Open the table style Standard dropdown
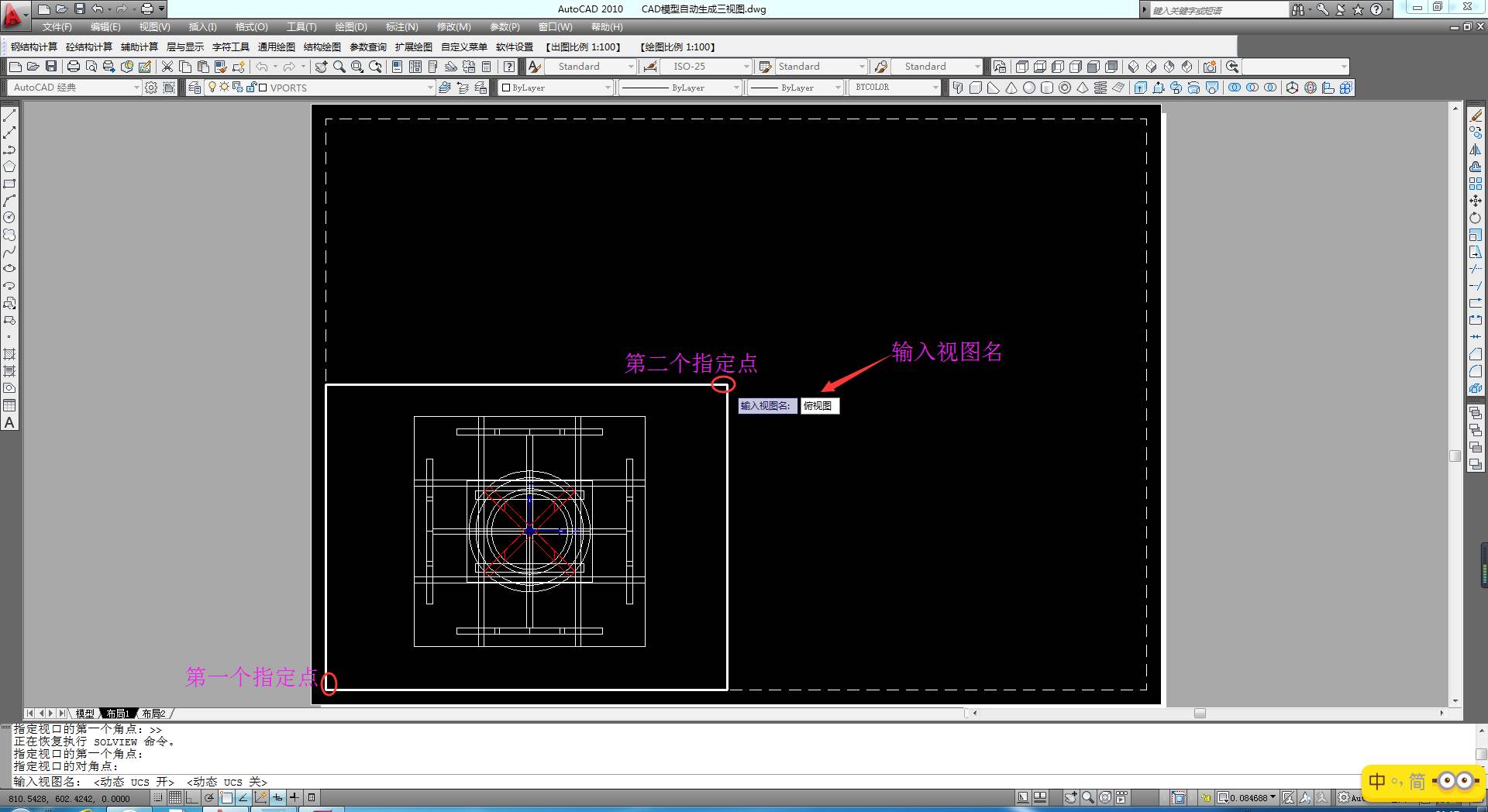Viewport: 1488px width, 812px height. point(821,67)
